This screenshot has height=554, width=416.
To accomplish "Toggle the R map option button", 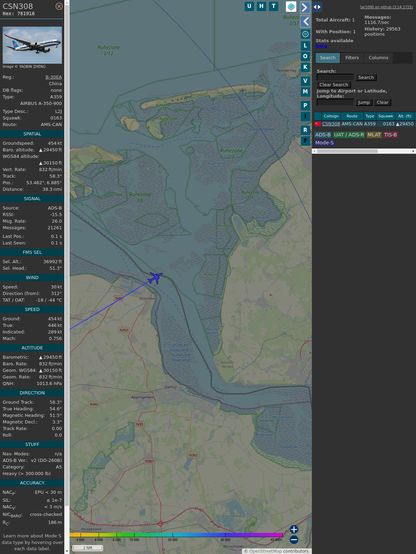I will (x=305, y=130).
